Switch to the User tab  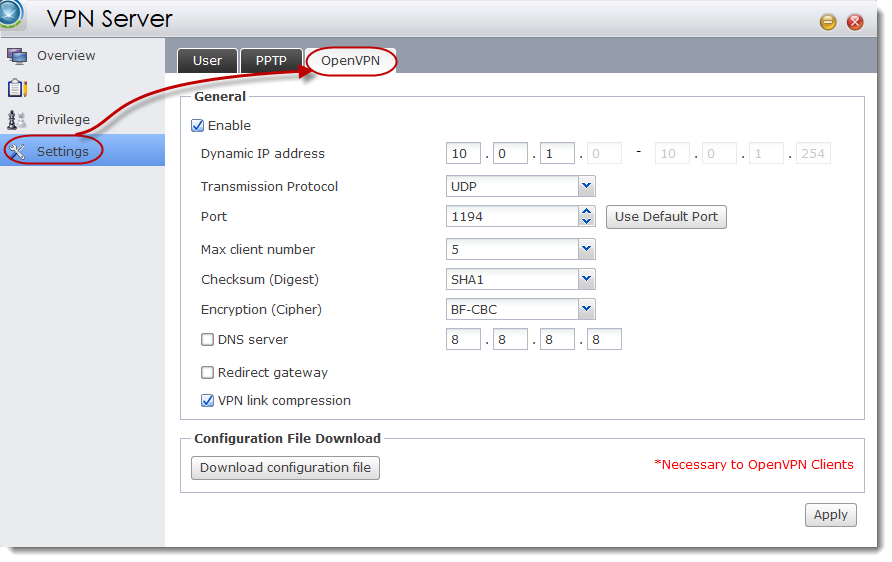coord(207,61)
